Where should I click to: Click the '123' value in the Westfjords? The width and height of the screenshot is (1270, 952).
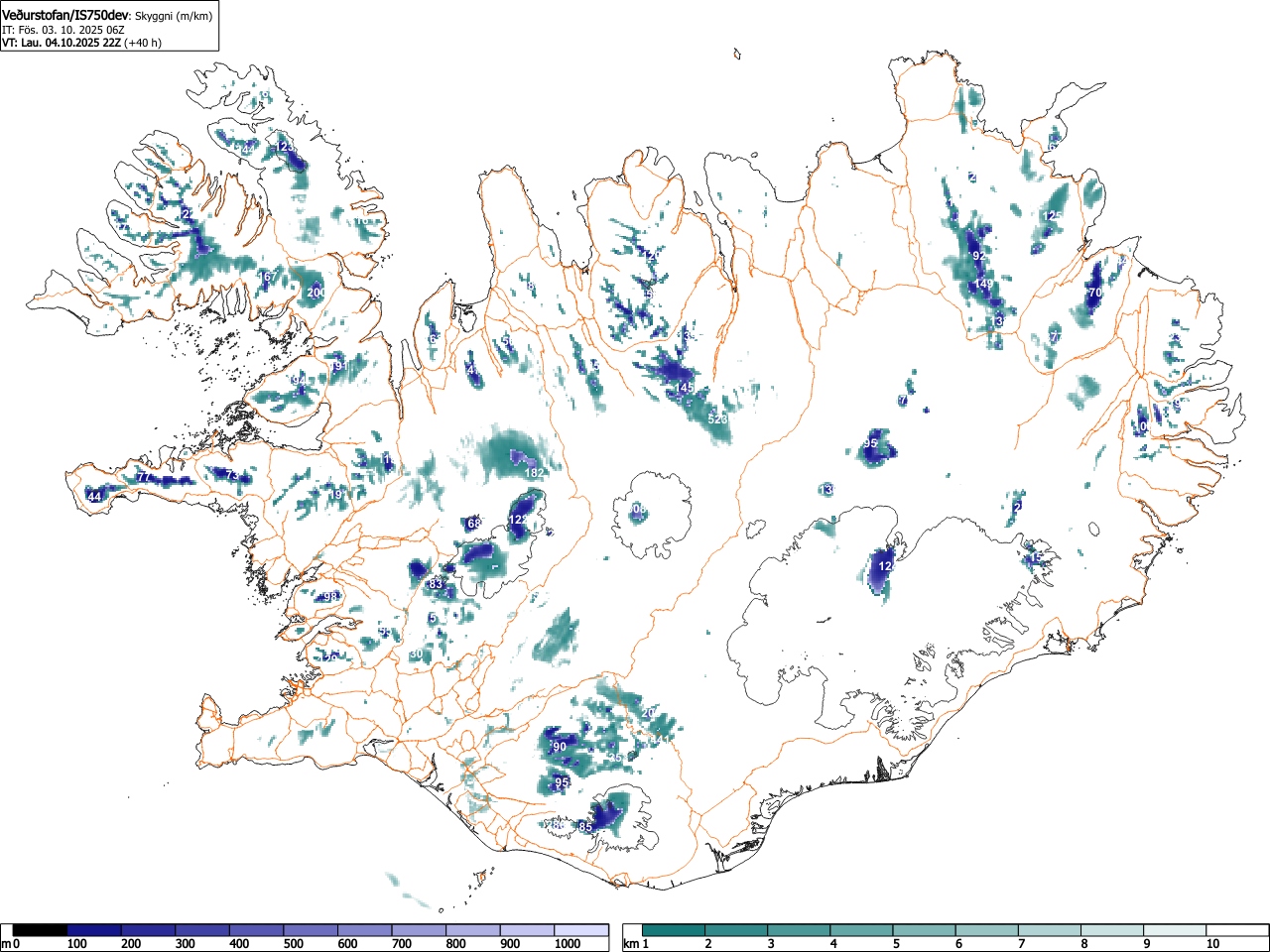[285, 147]
